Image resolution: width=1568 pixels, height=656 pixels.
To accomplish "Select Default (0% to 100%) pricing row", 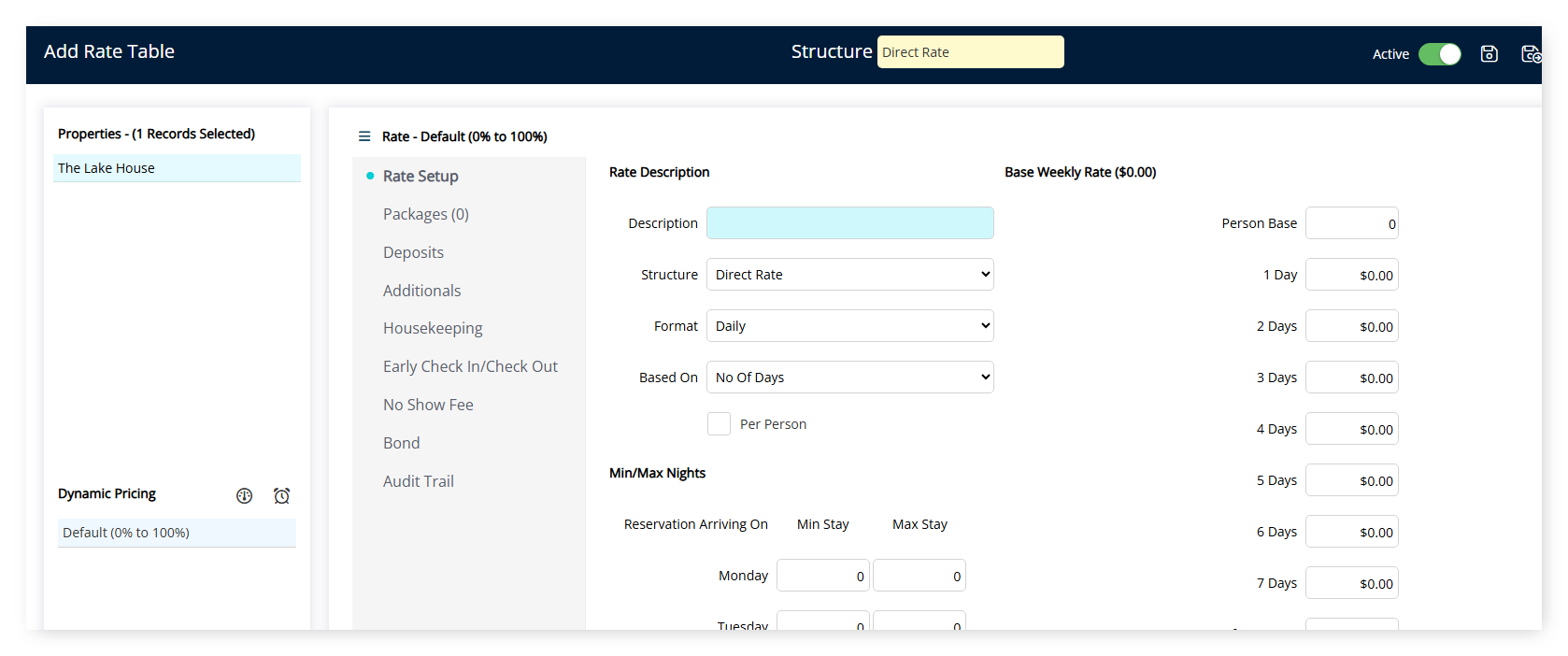I will coord(178,533).
